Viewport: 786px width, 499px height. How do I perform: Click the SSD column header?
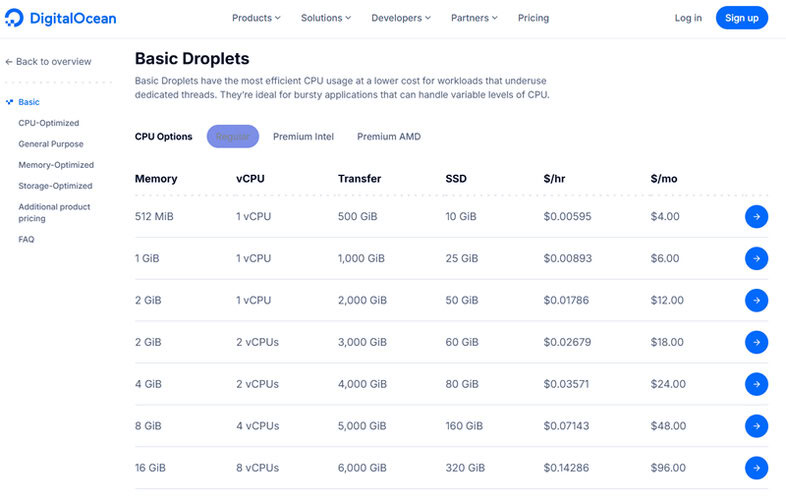[456, 179]
